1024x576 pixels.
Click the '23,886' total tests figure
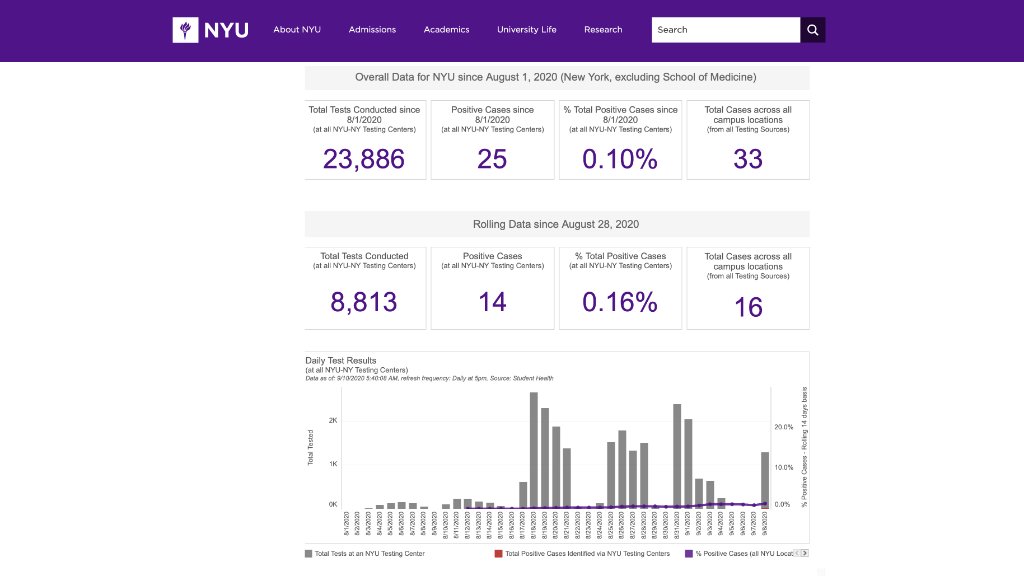click(365, 159)
